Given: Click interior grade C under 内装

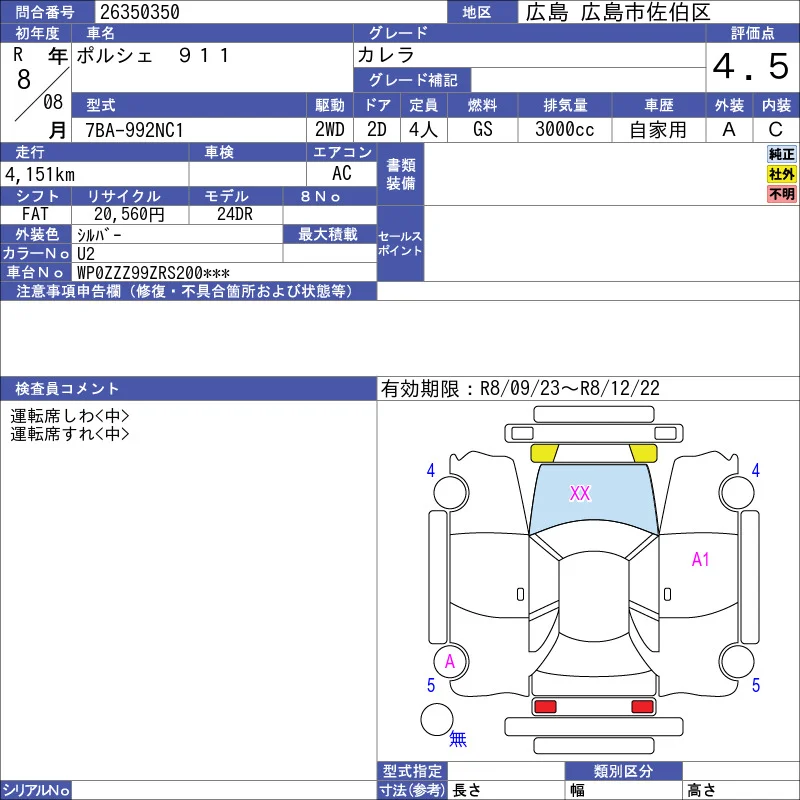Looking at the screenshot, I should click(776, 130).
